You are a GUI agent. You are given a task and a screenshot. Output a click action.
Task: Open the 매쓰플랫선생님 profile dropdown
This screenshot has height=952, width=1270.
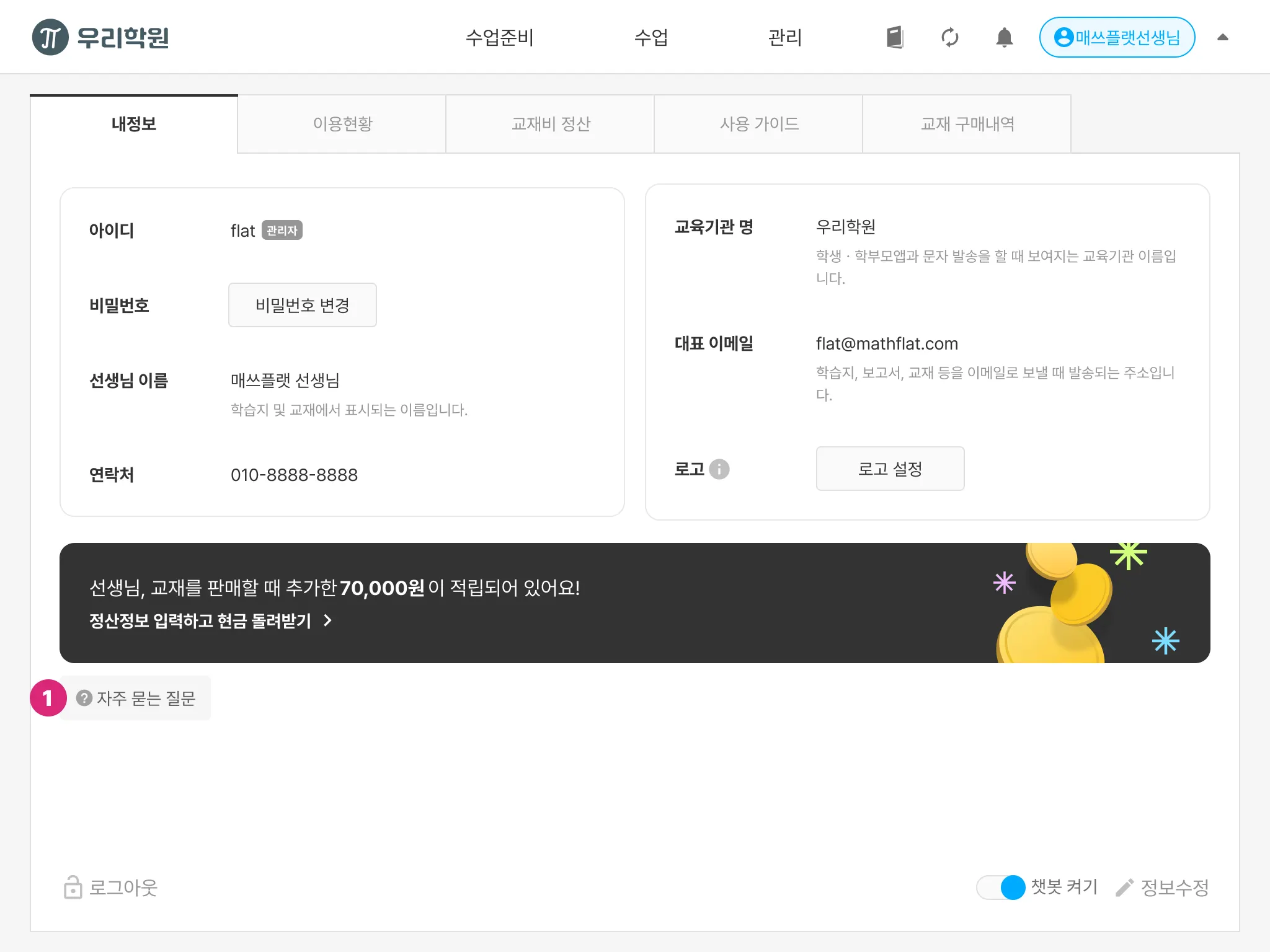click(1117, 37)
